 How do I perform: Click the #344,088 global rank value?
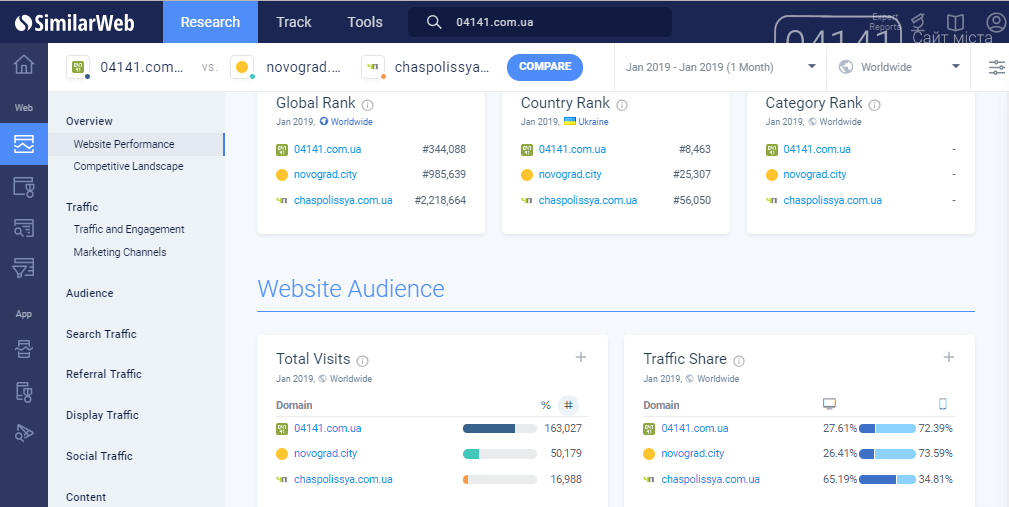click(x=444, y=149)
